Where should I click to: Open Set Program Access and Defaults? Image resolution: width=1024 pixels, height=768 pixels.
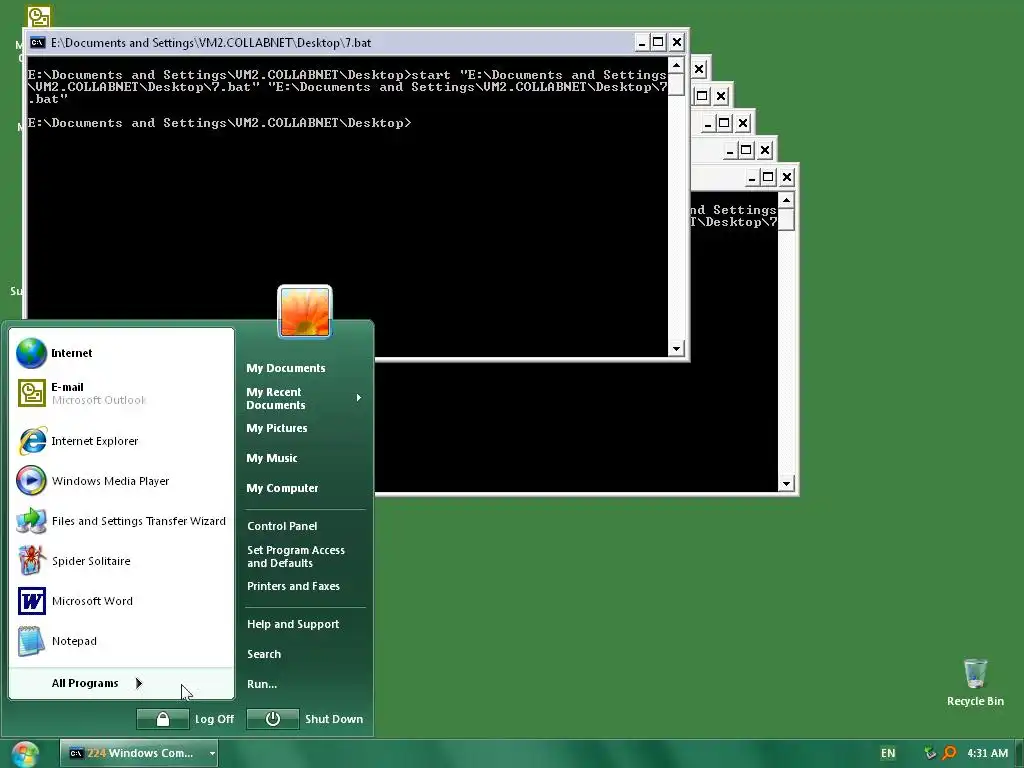(296, 556)
